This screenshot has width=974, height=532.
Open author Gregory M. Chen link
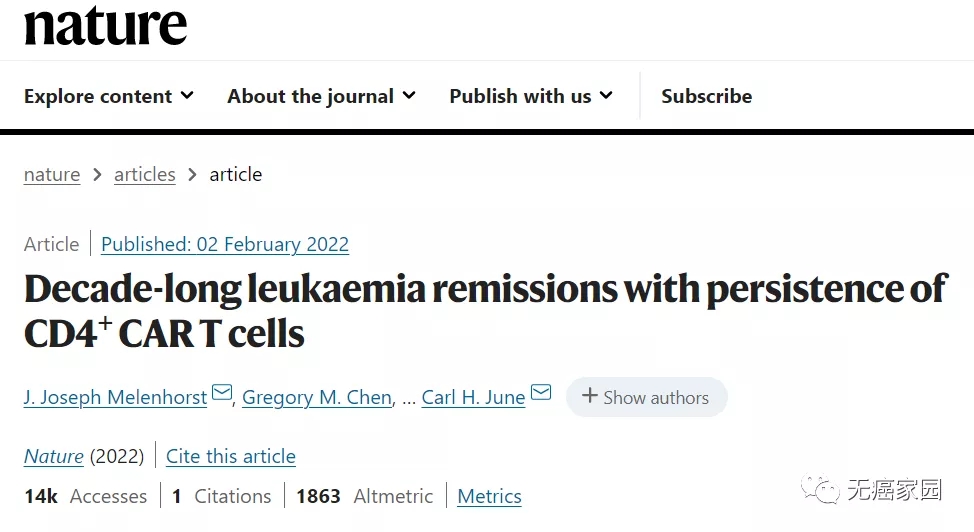pos(317,397)
